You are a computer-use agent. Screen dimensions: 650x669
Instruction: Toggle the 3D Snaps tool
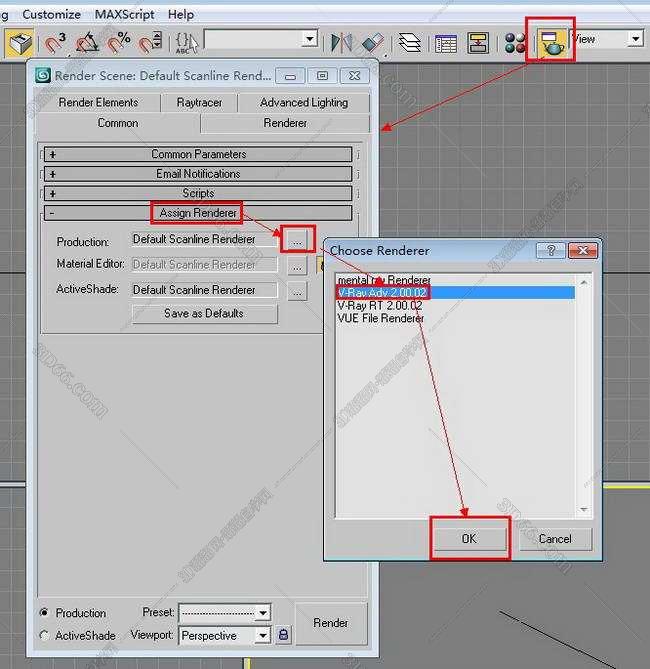(x=55, y=42)
